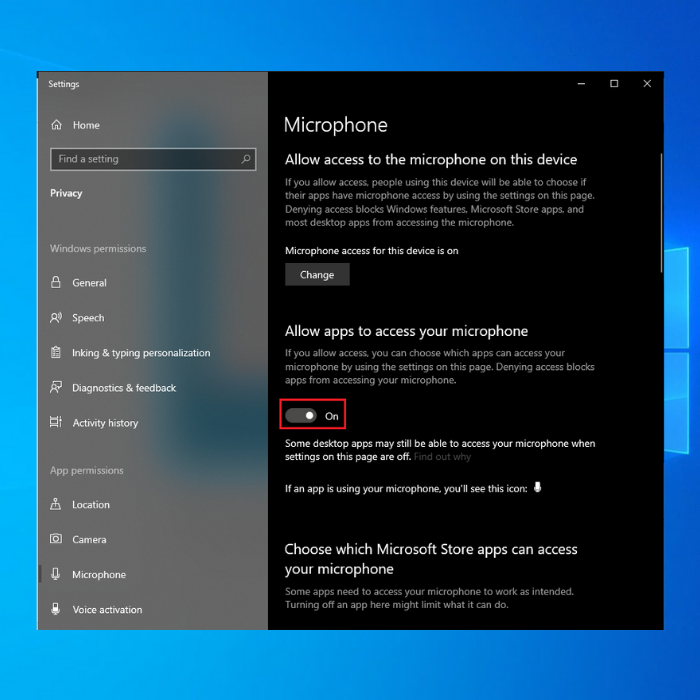Click the General lock icon

point(56,282)
